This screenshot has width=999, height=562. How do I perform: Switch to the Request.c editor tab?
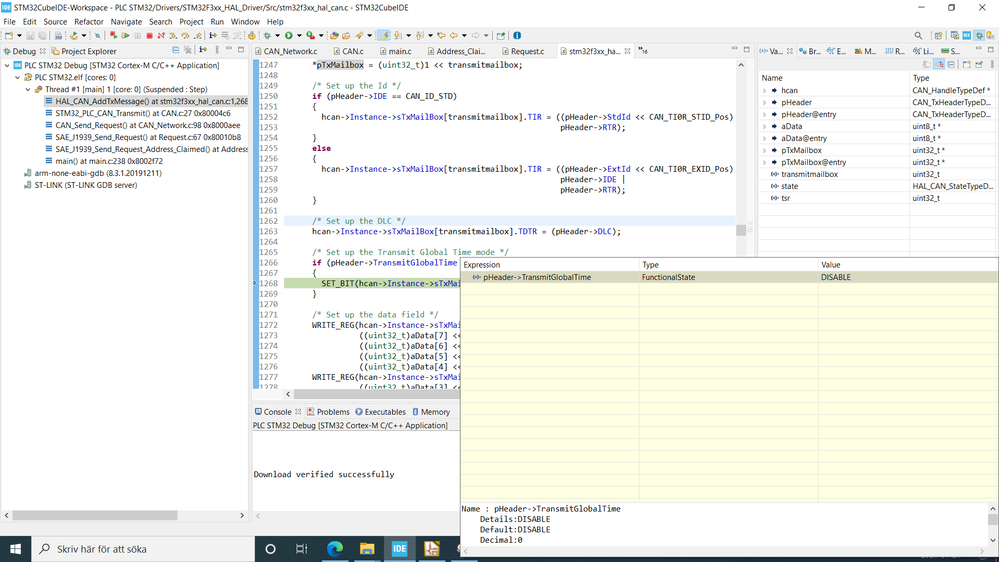pos(522,51)
